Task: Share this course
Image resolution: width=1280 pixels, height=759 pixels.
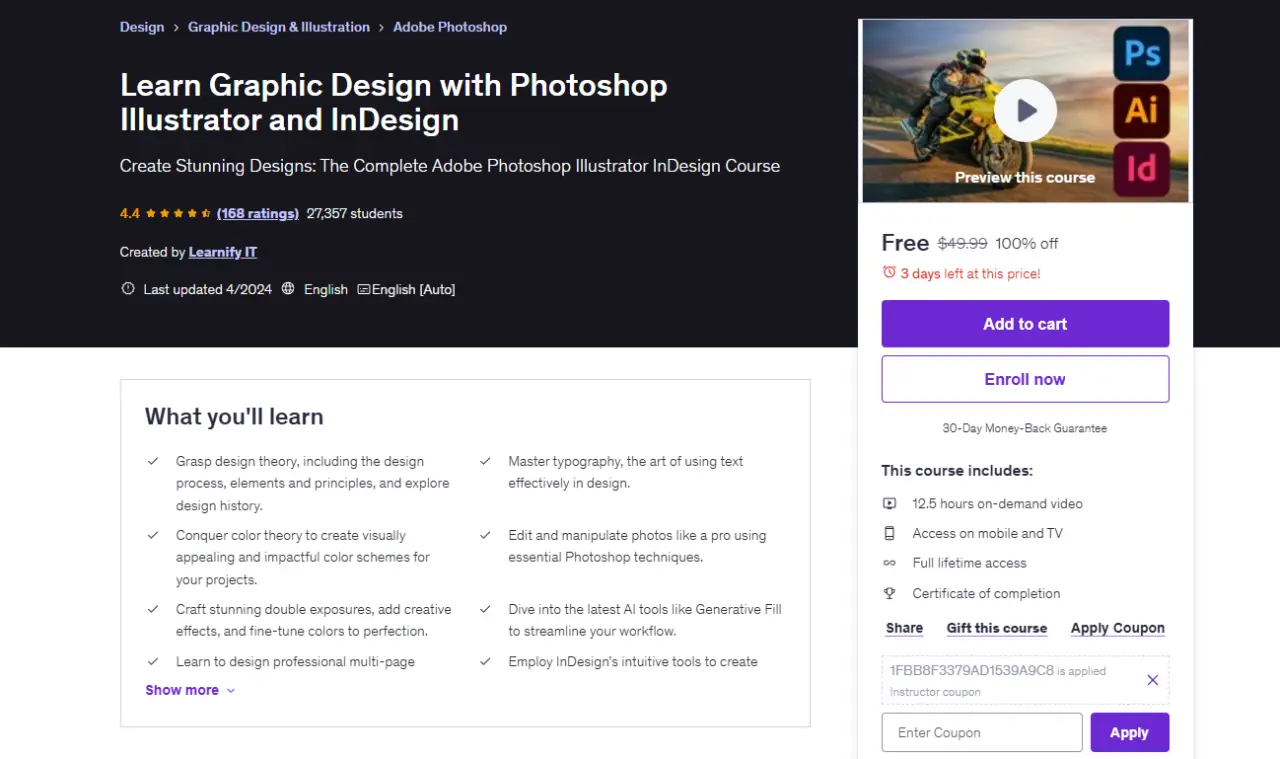Action: click(904, 628)
